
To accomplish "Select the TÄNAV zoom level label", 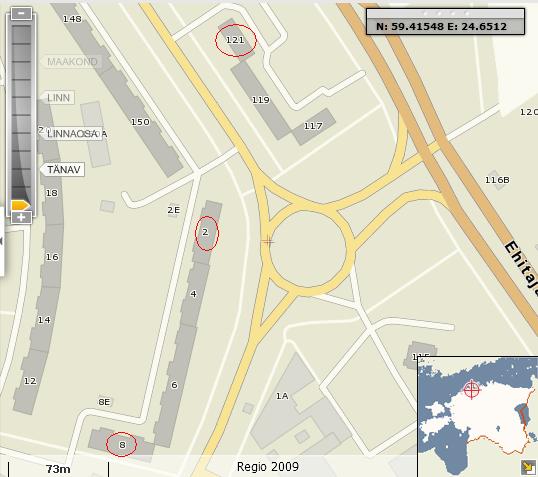I will (63, 170).
